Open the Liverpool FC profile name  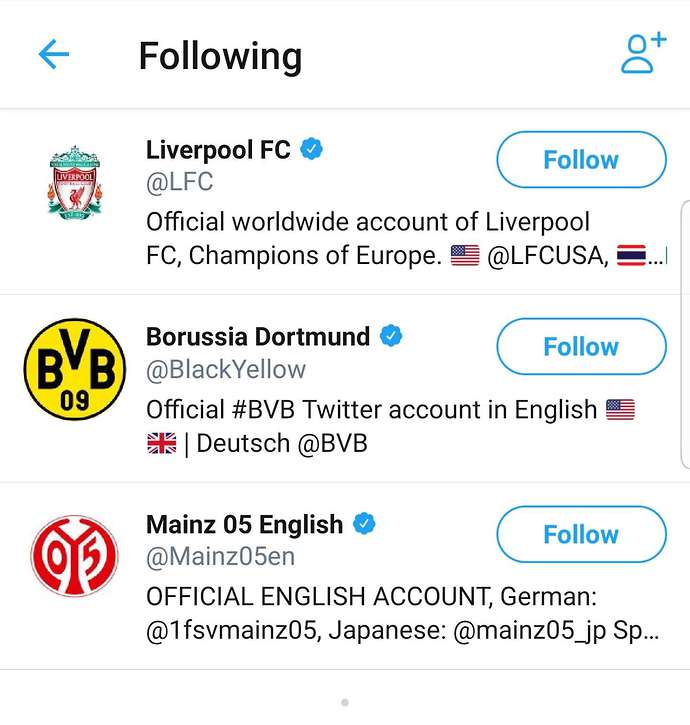(x=218, y=150)
